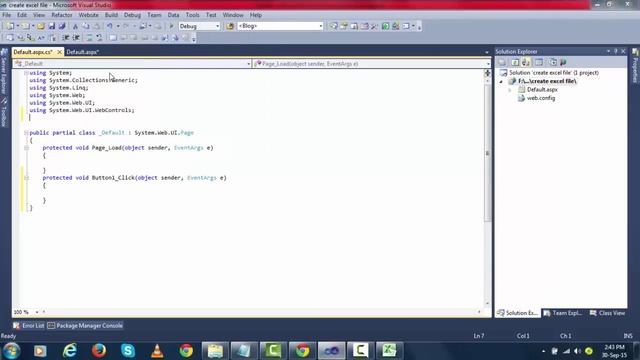Open the Package Manager Console tab
This screenshot has height=360, width=640.
pyautogui.click(x=85, y=326)
